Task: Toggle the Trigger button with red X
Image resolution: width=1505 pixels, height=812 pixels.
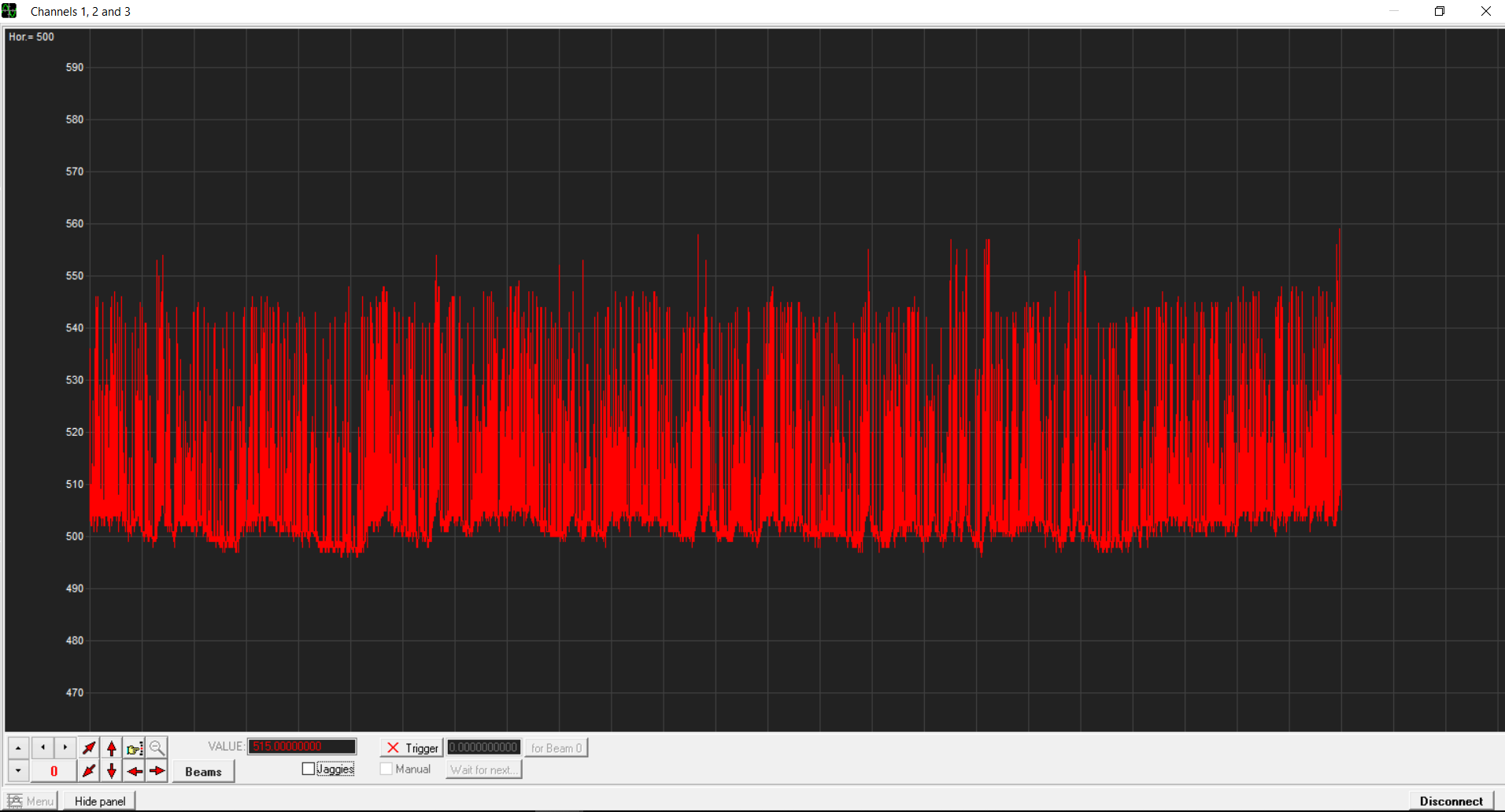Action: coord(412,747)
